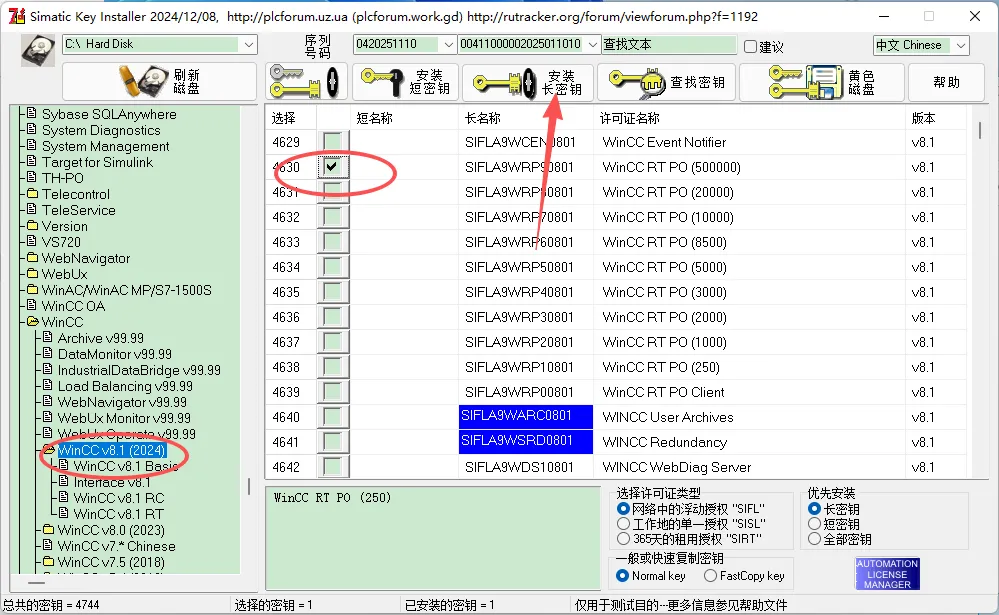Viewport: 999px width, 615px height.
Task: Select single license "SISL" radio button
Action: [623, 524]
